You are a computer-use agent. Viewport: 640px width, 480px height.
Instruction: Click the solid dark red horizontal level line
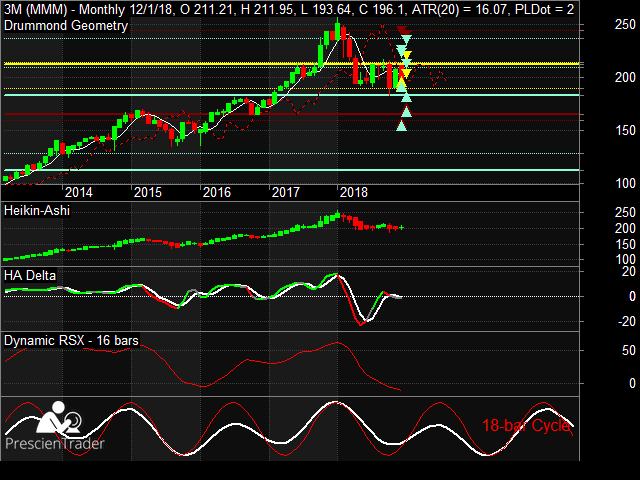[292, 114]
